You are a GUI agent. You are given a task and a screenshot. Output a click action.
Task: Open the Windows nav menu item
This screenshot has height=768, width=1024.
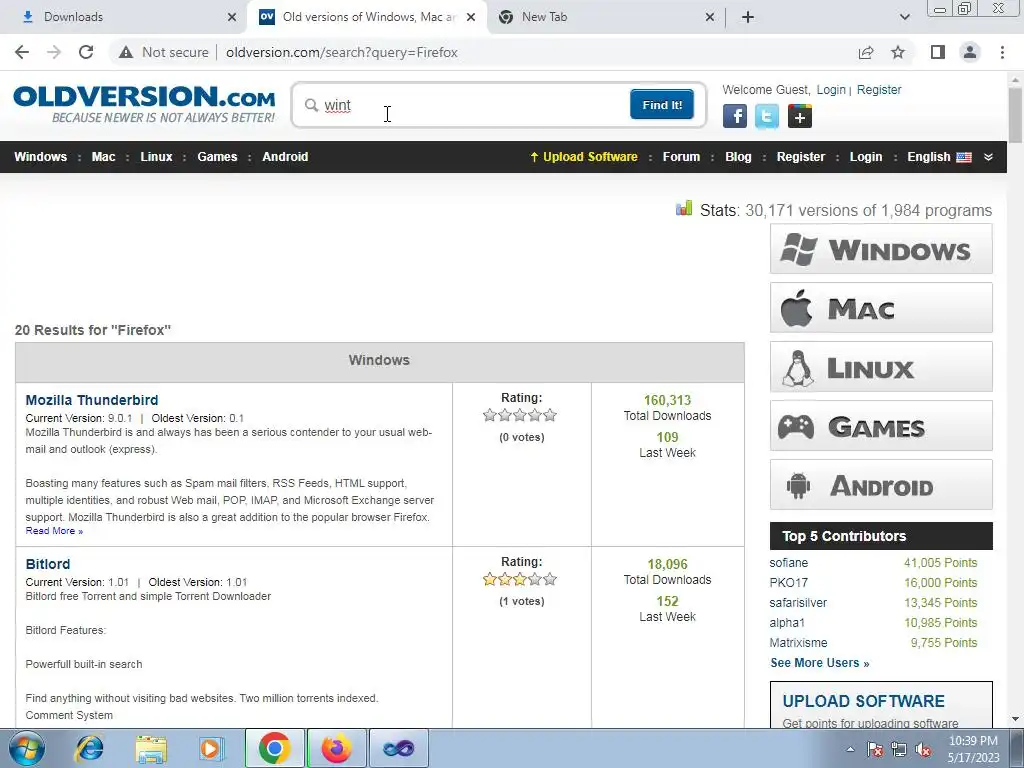click(x=40, y=157)
